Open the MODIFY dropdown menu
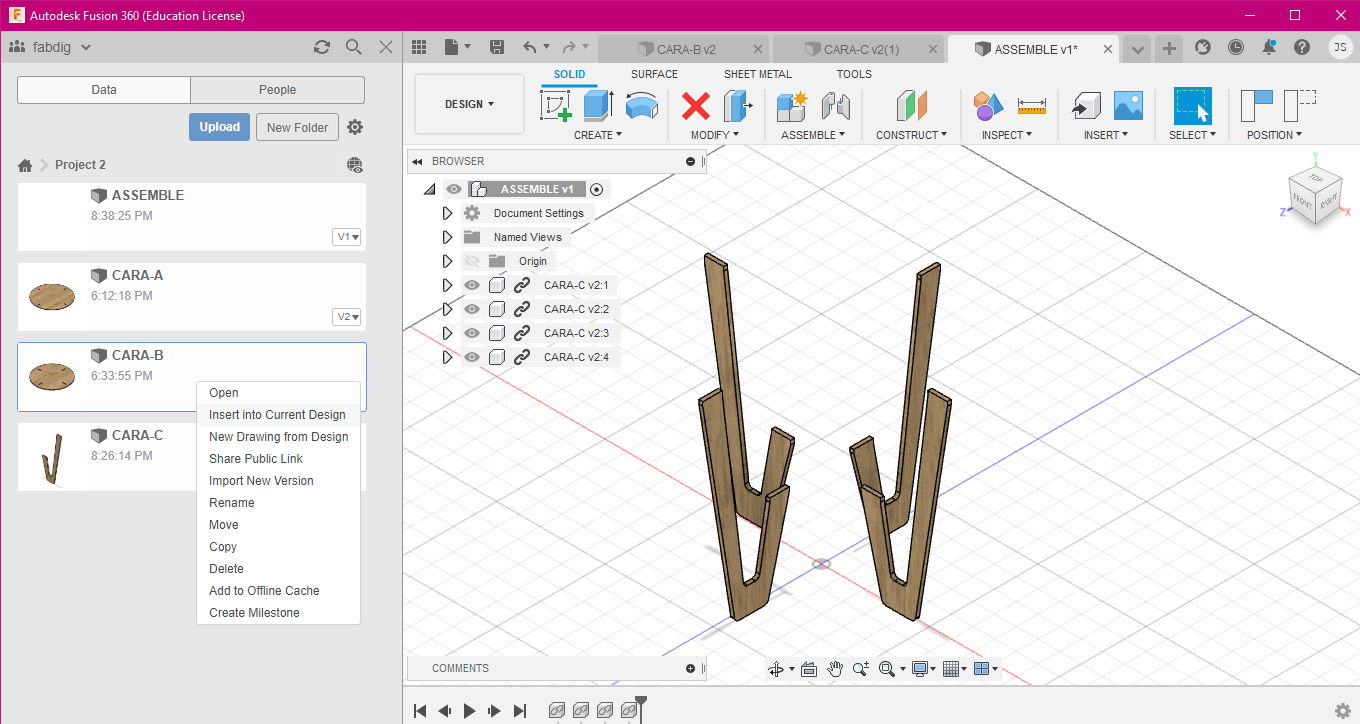1360x724 pixels. [715, 135]
